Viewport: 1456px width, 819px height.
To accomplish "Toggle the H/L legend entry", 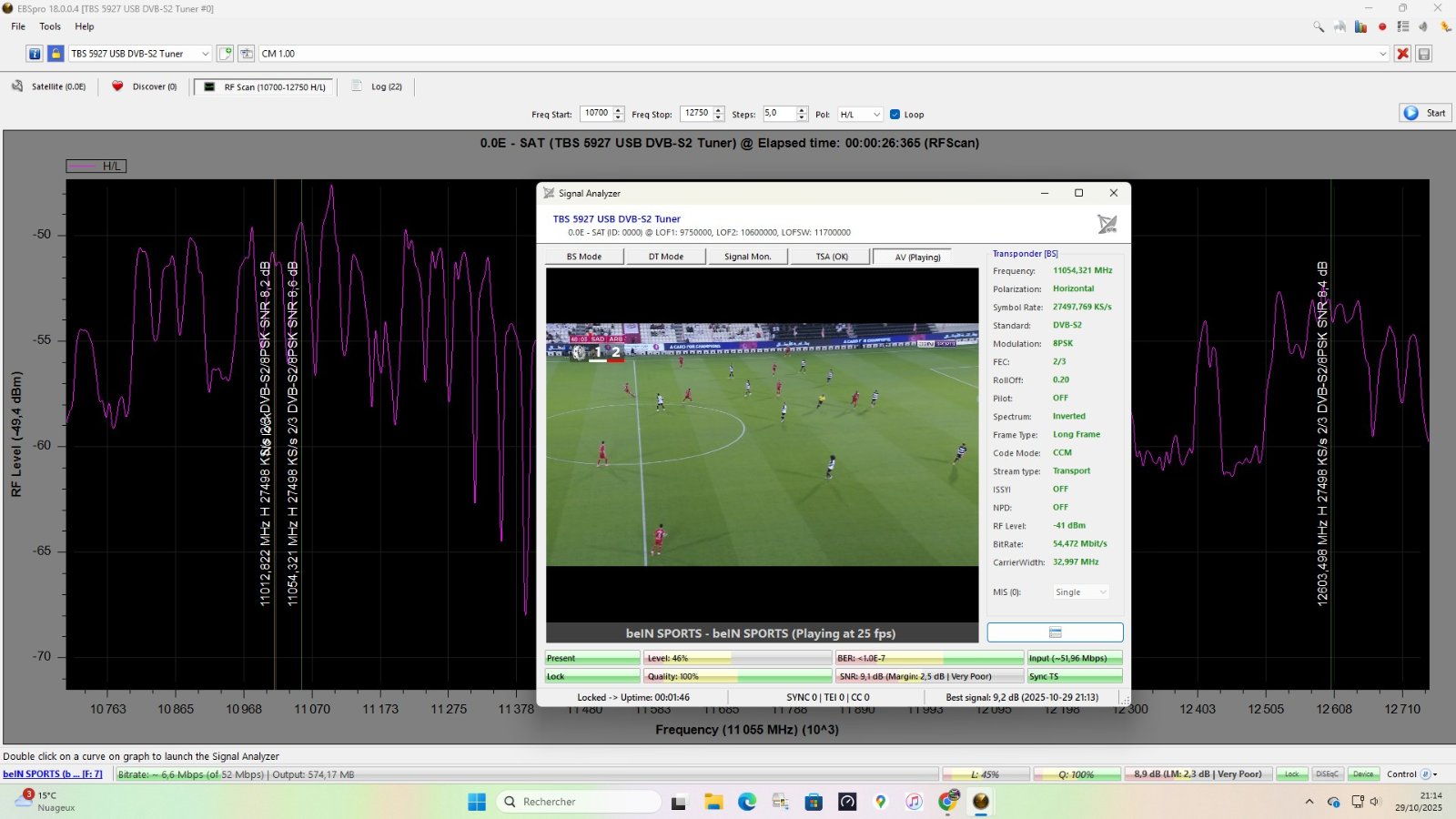I will point(96,167).
